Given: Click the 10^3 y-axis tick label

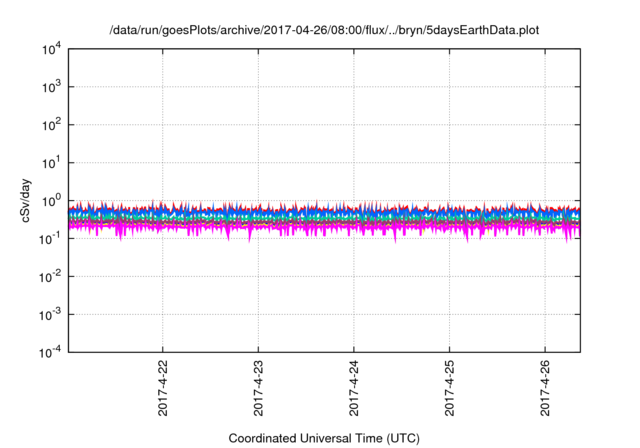Looking at the screenshot, I should [x=52, y=87].
